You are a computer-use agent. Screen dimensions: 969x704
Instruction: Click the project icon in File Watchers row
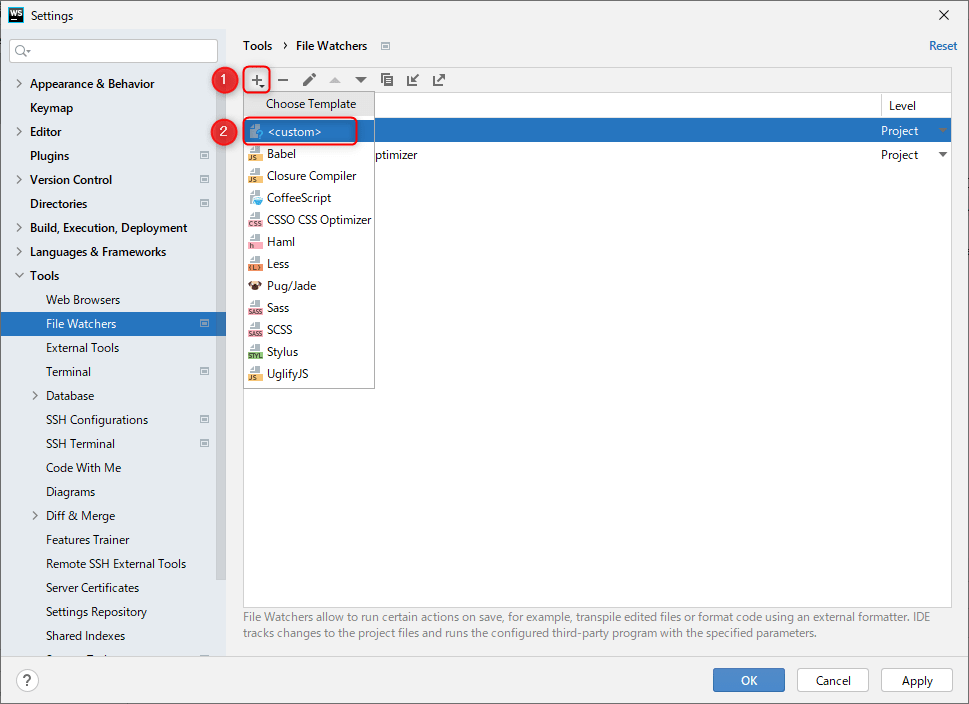(x=205, y=323)
